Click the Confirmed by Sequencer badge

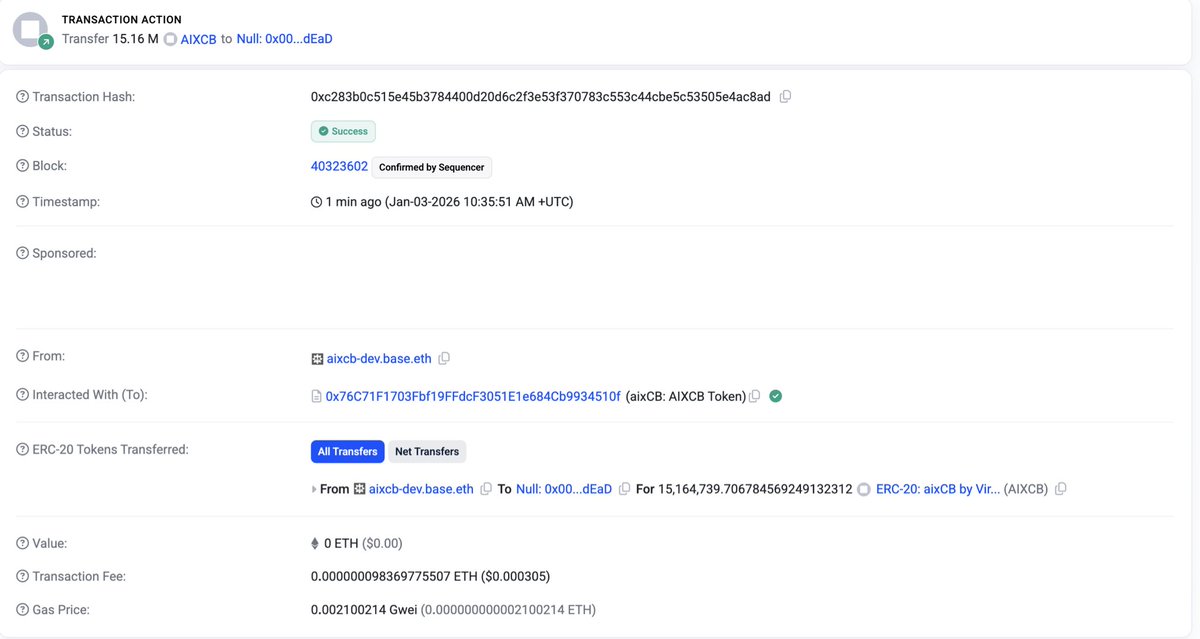point(432,167)
